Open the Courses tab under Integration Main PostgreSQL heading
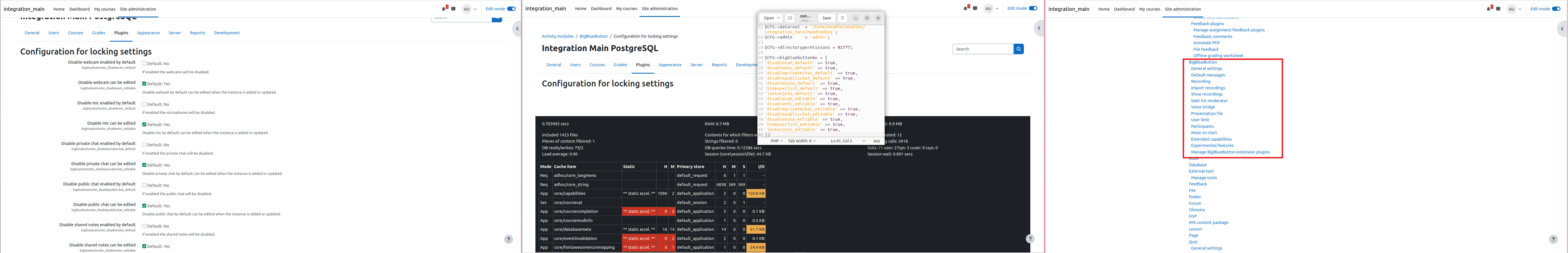The width and height of the screenshot is (1568, 253). (597, 65)
